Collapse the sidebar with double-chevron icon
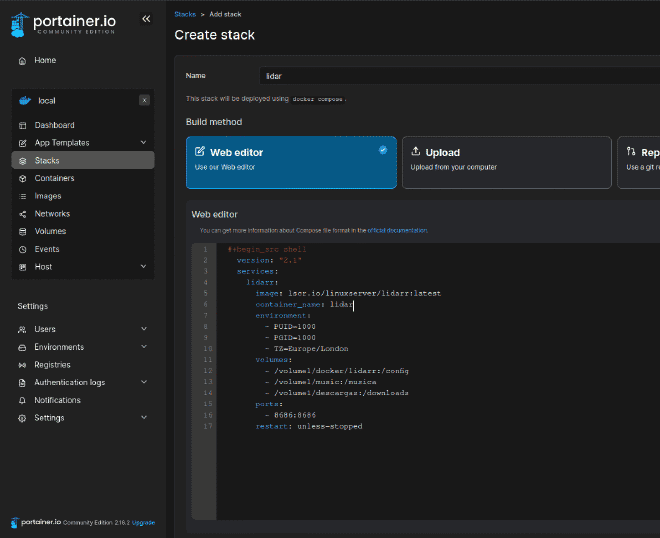 [x=146, y=19]
